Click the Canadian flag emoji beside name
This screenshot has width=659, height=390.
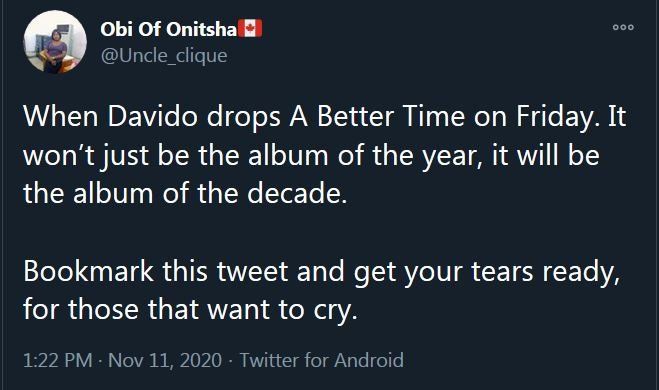[x=250, y=29]
